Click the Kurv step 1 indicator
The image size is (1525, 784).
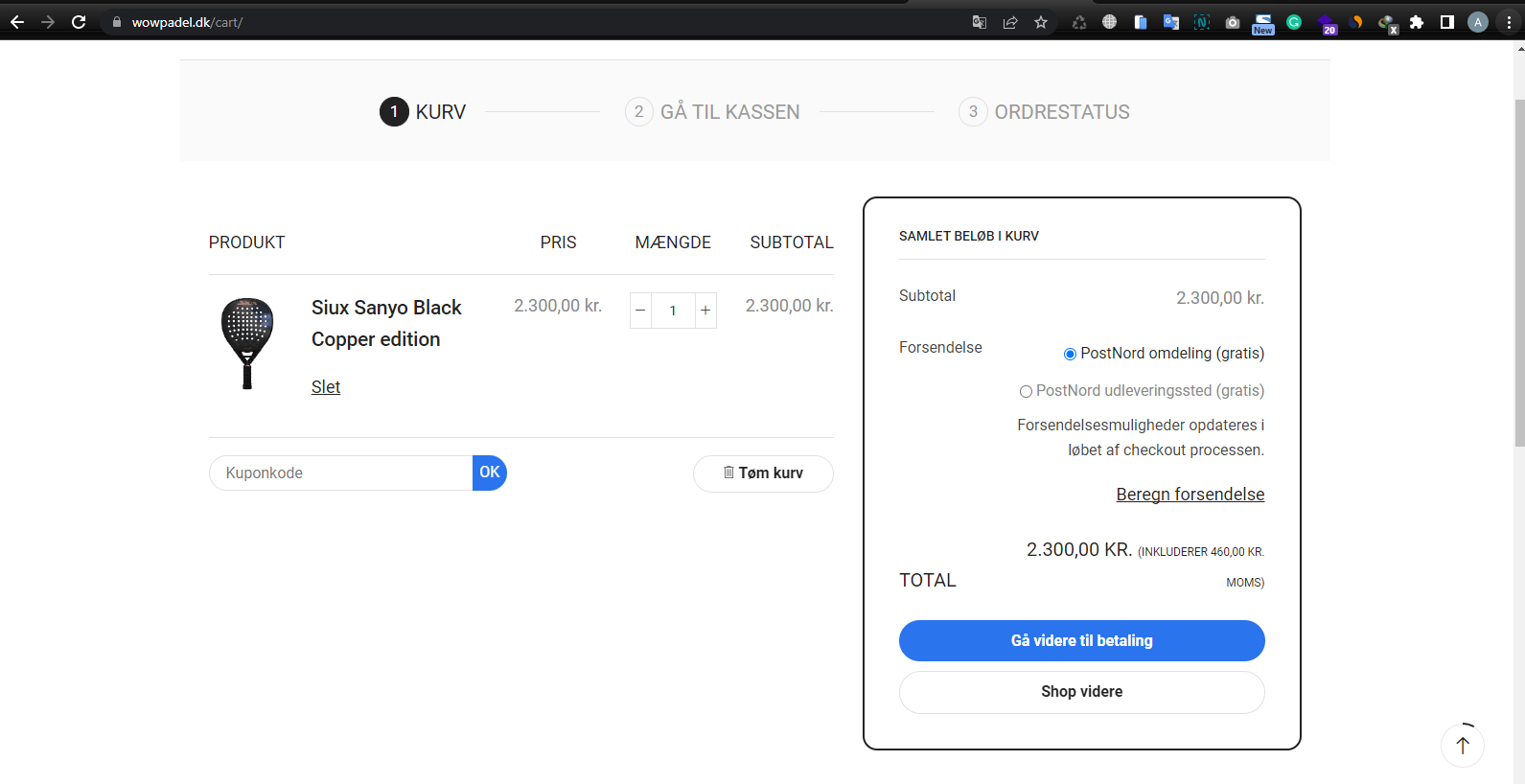423,112
